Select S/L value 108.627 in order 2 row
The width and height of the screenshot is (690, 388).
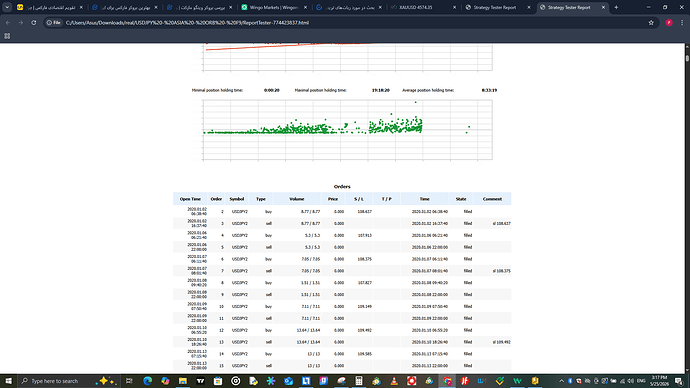pos(365,212)
